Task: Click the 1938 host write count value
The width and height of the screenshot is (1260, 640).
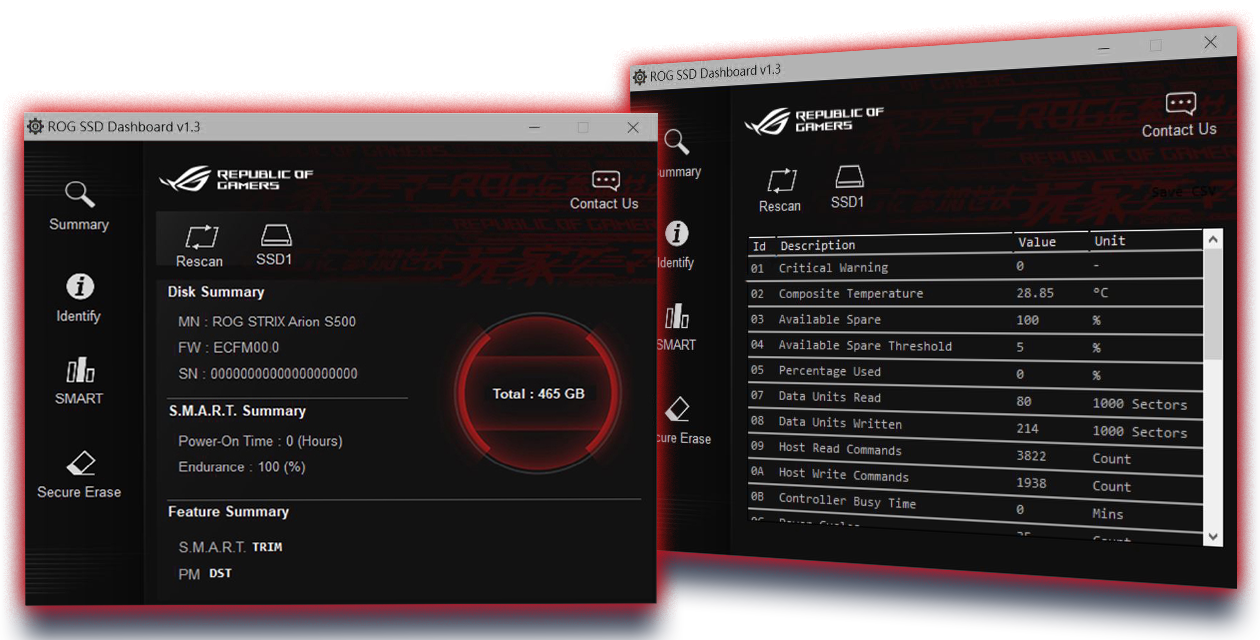Action: coord(1031,483)
